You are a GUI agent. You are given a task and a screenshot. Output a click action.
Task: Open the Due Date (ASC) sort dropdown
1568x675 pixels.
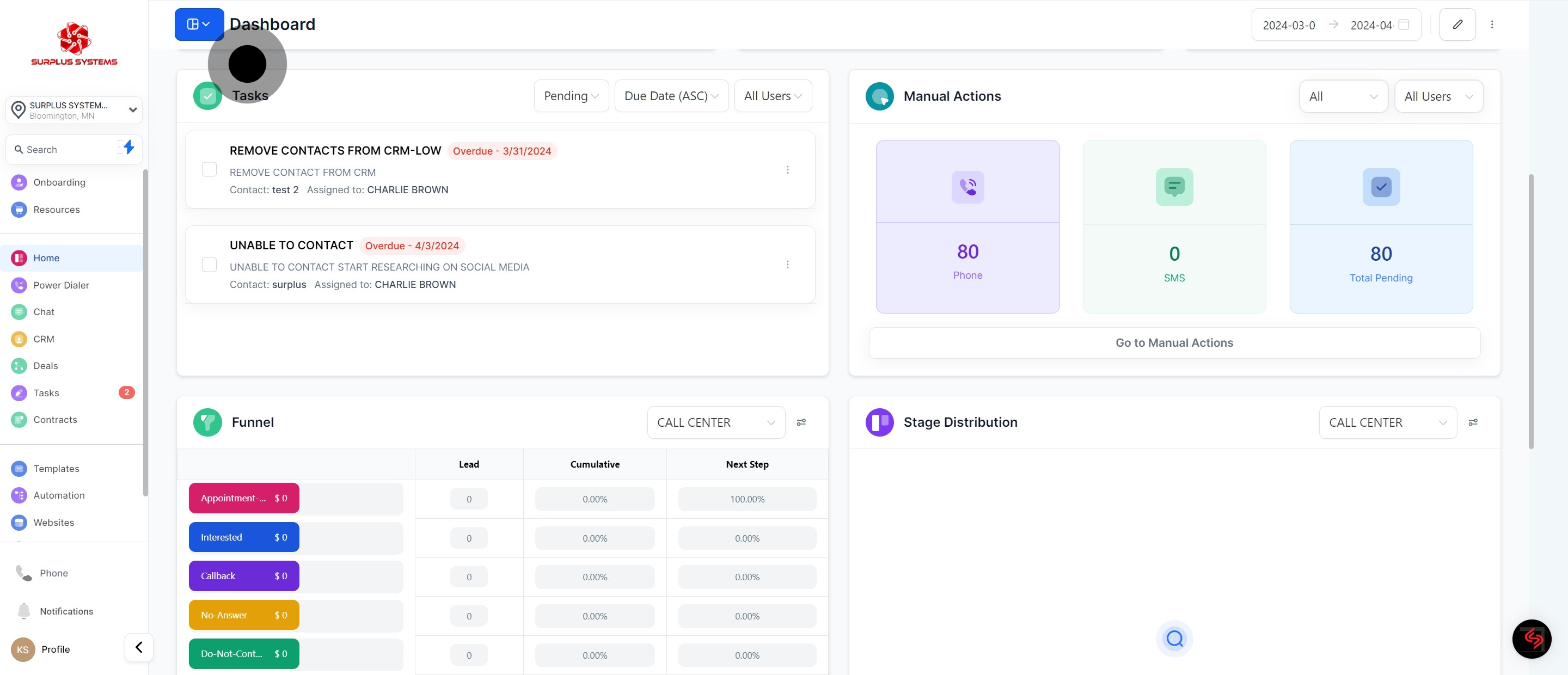[x=671, y=96]
